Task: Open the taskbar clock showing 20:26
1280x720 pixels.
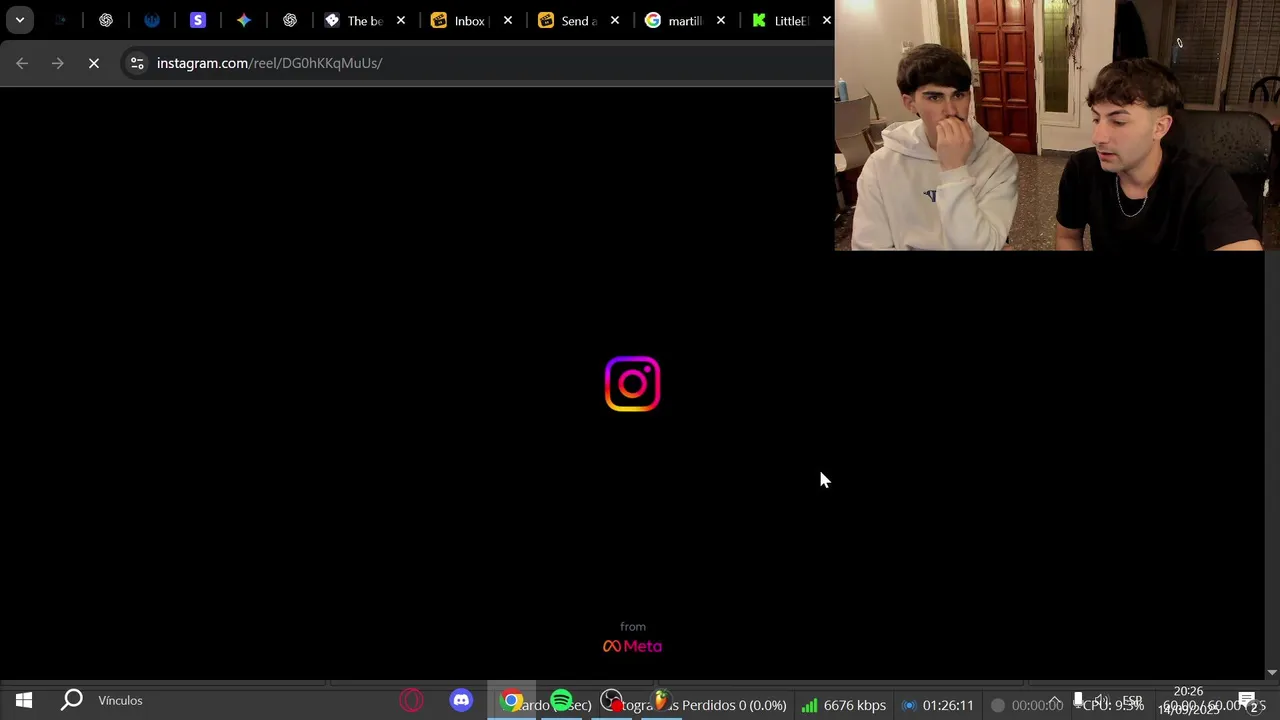Action: coord(1188,700)
